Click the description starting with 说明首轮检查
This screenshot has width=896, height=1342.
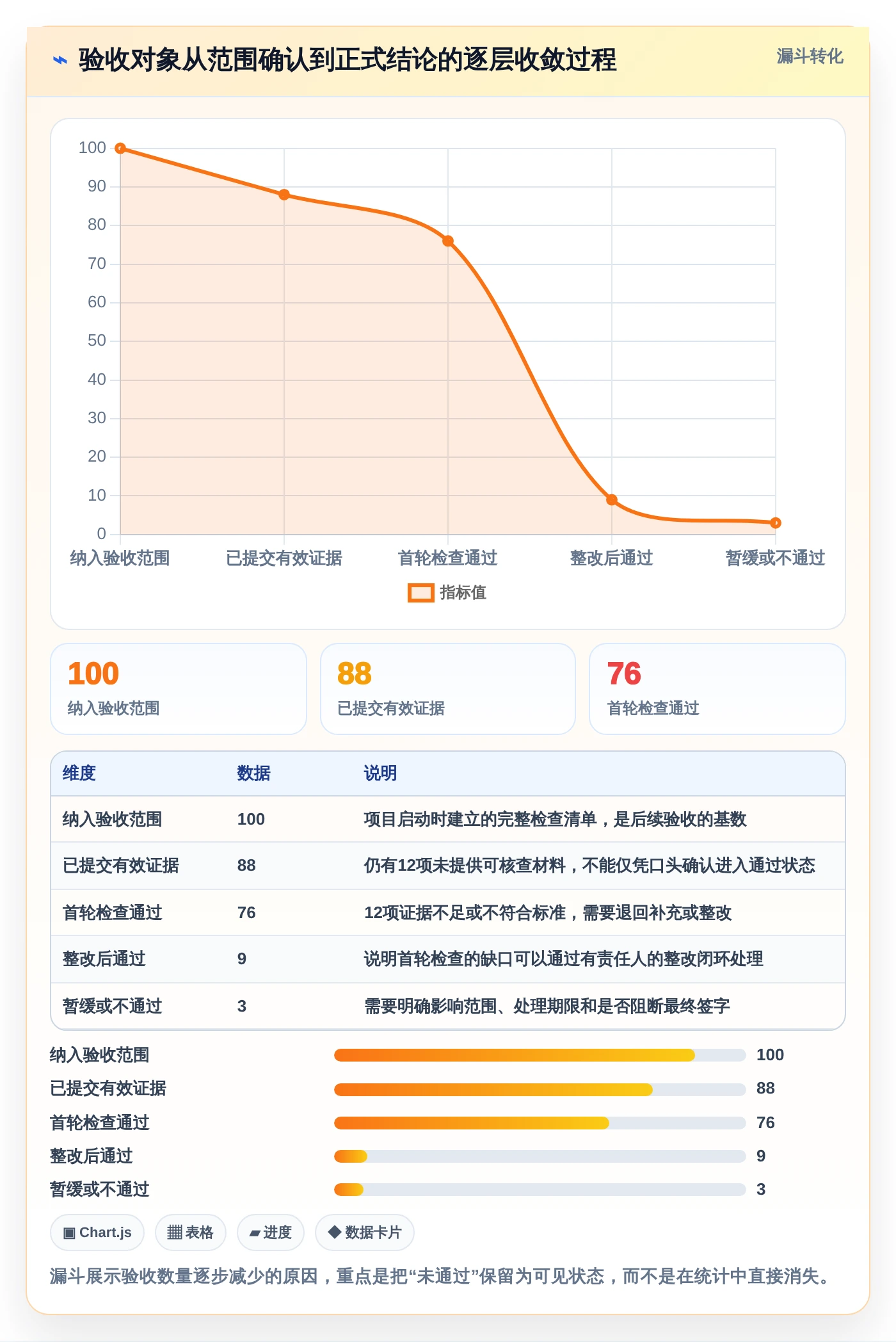[564, 959]
